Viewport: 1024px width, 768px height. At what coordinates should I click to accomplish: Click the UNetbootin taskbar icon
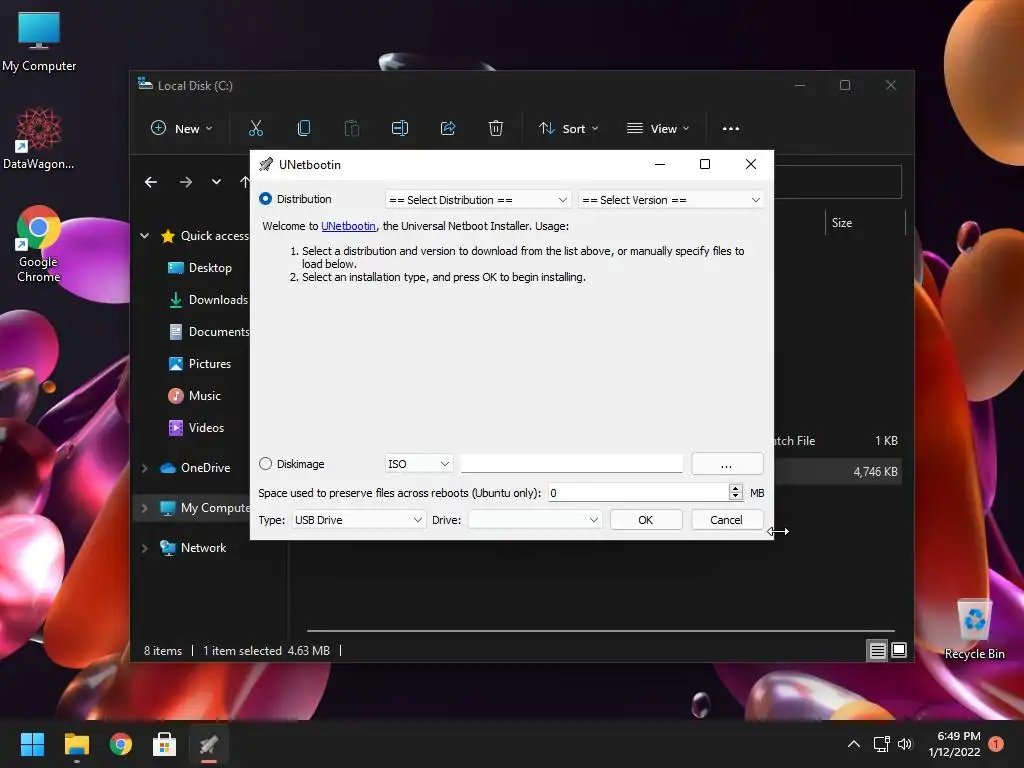(x=209, y=744)
